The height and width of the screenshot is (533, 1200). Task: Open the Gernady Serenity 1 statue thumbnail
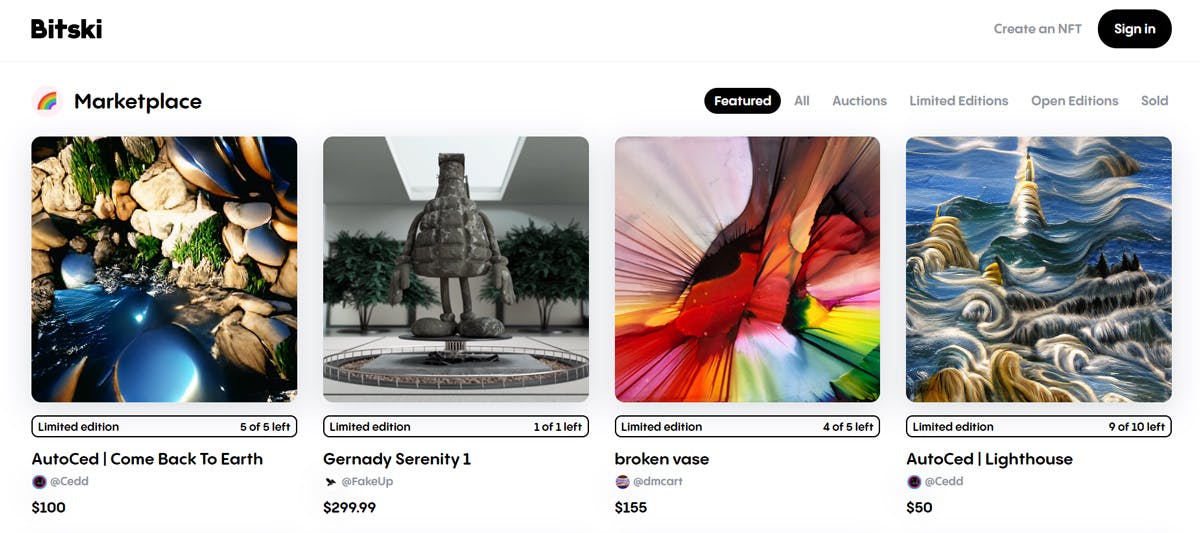(x=456, y=269)
